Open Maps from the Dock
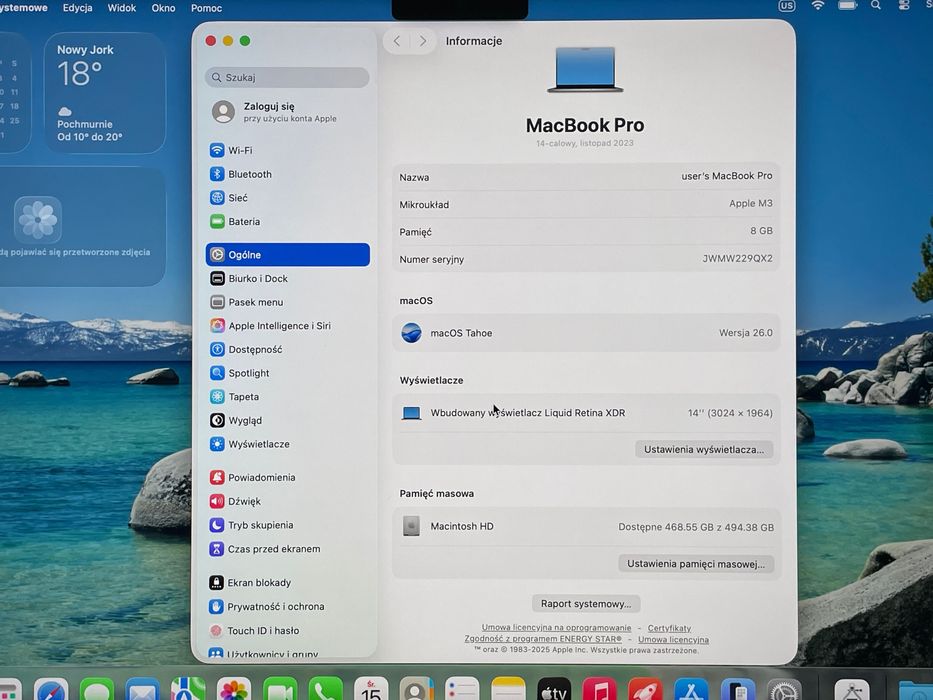The width and height of the screenshot is (933, 700). [x=188, y=690]
